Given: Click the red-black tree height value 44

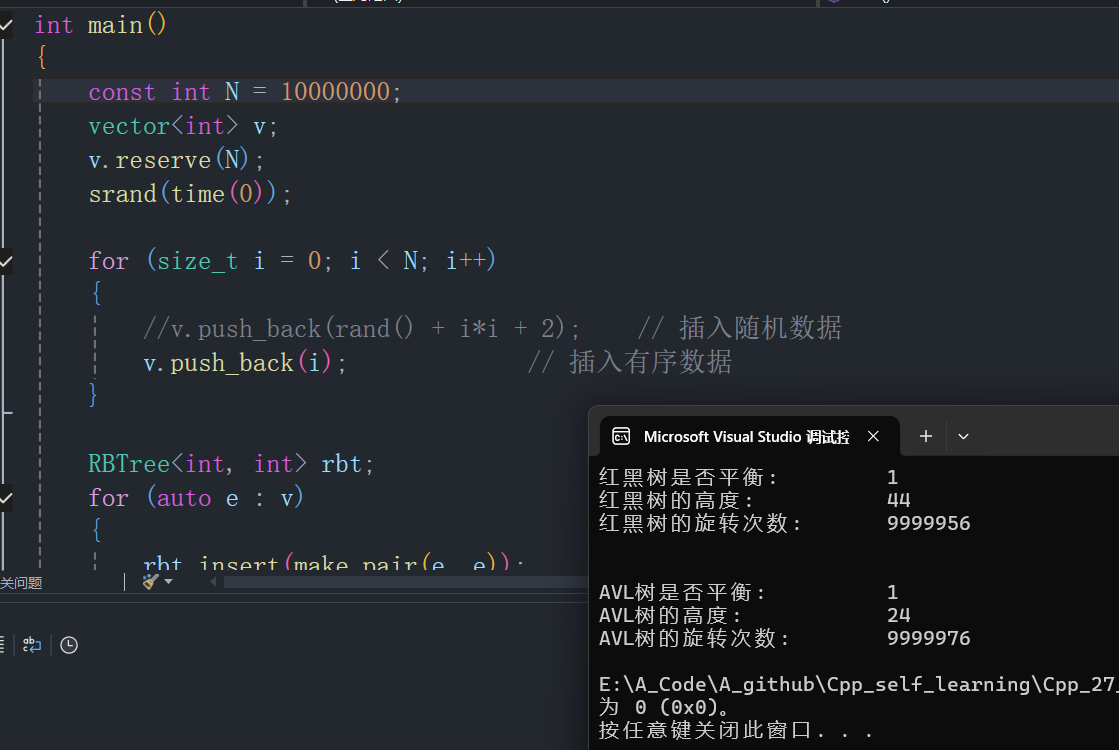Looking at the screenshot, I should (898, 500).
